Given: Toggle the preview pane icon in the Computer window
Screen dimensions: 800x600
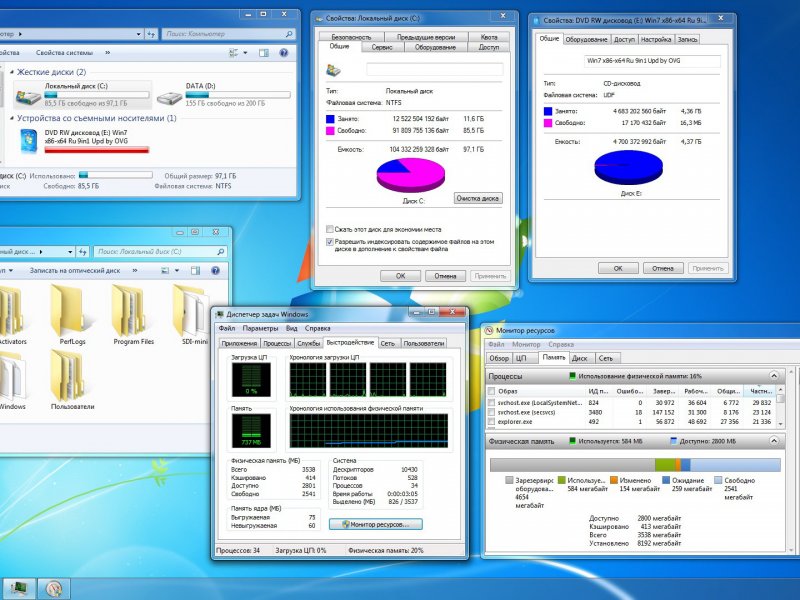Looking at the screenshot, I should click(264, 53).
